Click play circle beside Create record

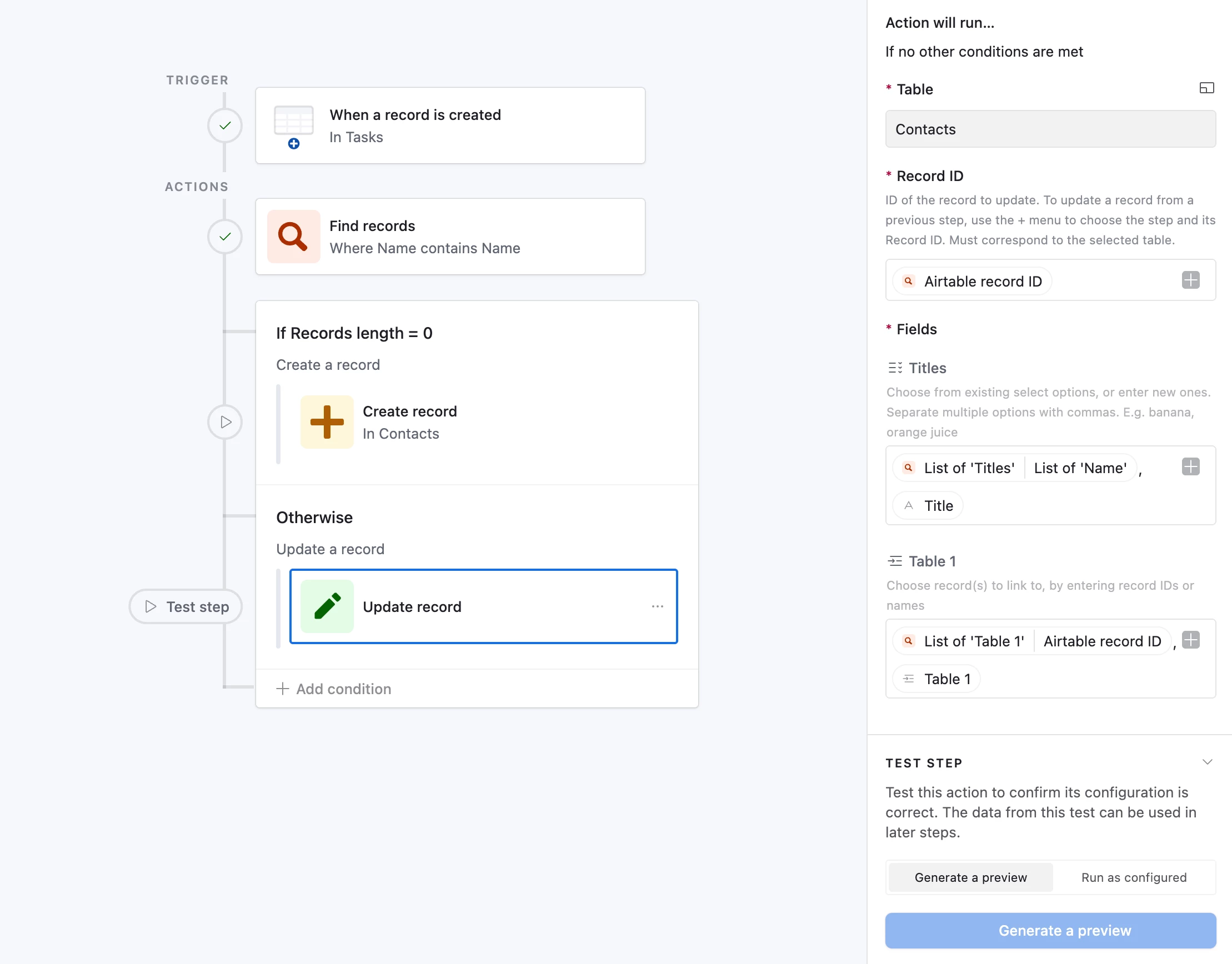pyautogui.click(x=225, y=421)
